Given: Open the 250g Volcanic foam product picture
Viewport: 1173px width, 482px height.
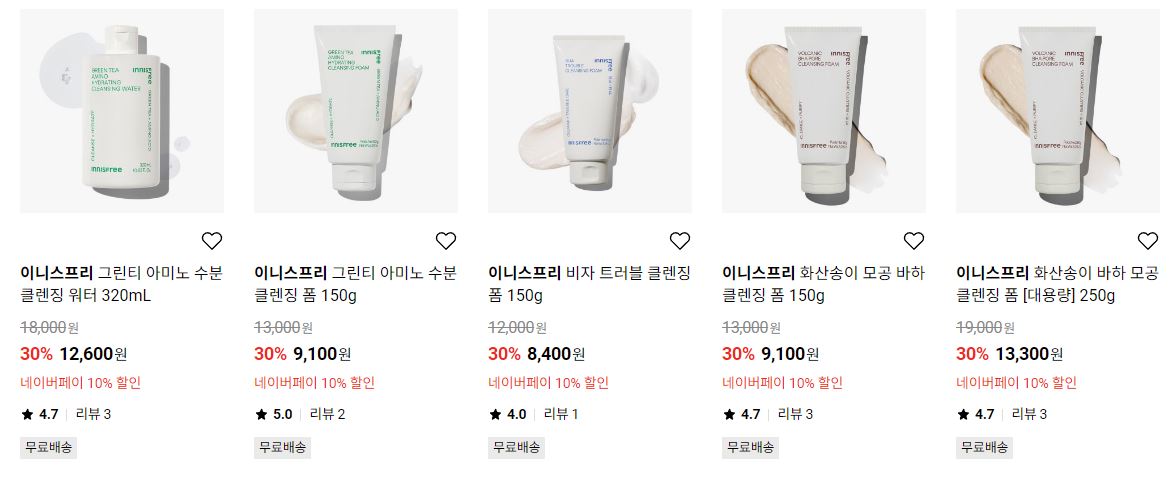Looking at the screenshot, I should coord(1058,111).
